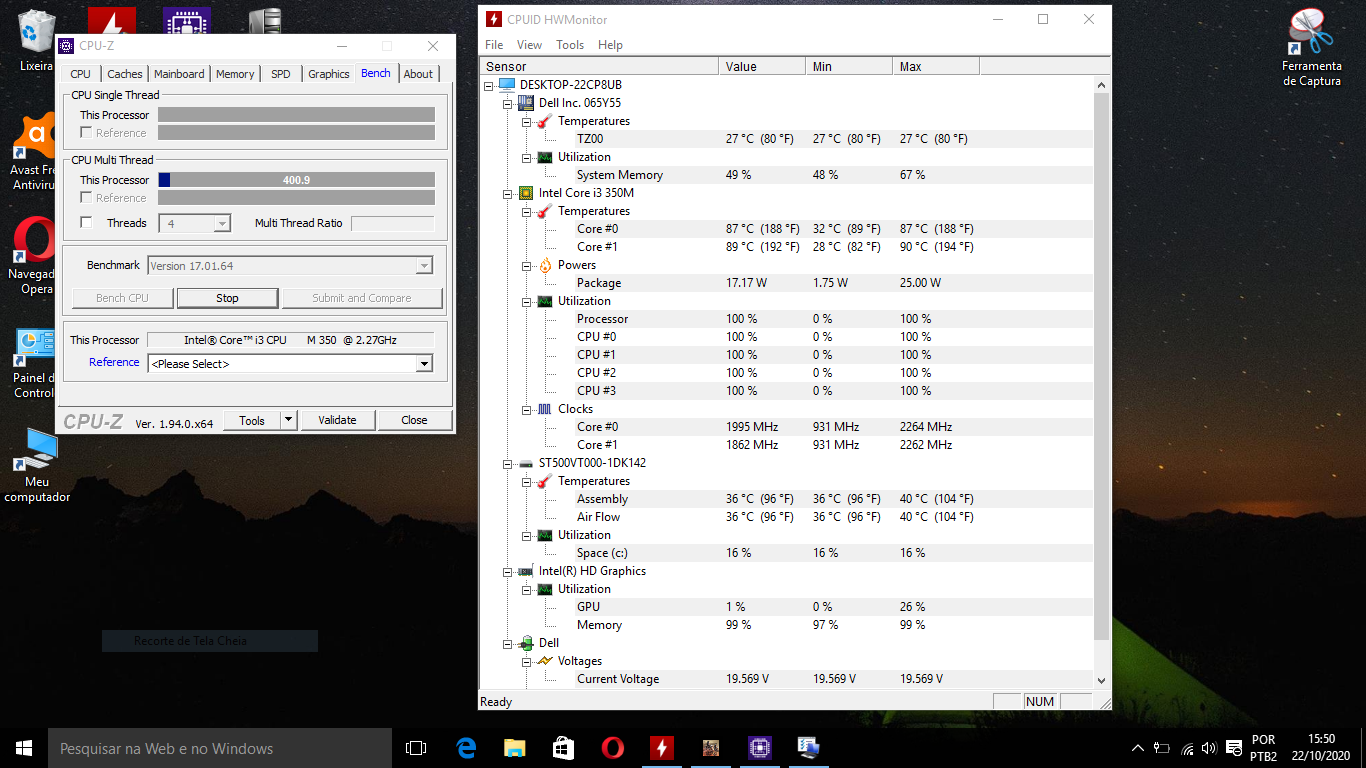Click the Intel(R) HD Graphics icon
The image size is (1366, 768).
(x=526, y=571)
